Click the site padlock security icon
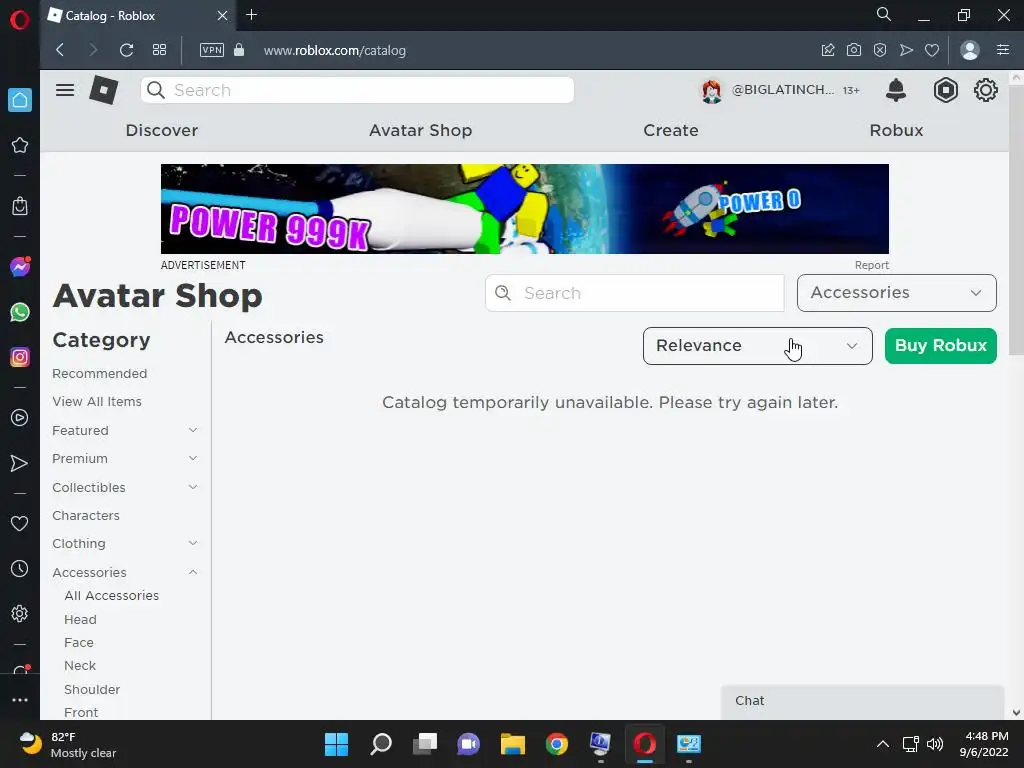This screenshot has height=768, width=1024. [x=239, y=50]
